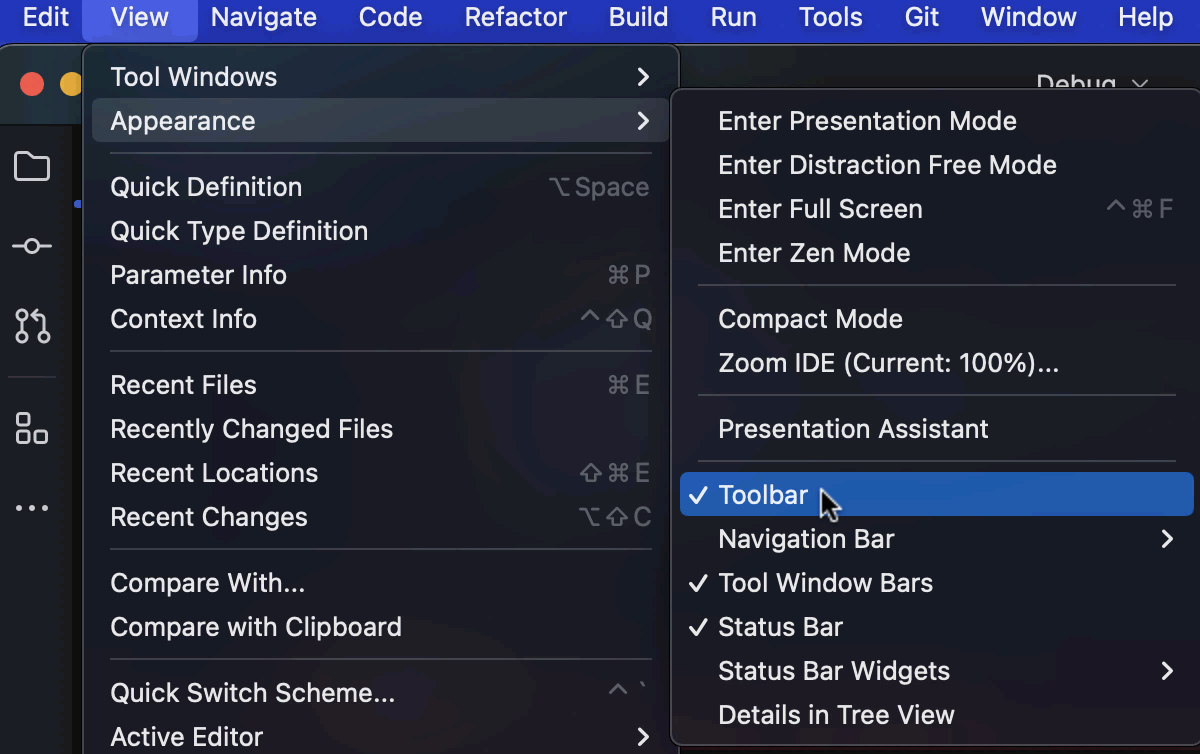This screenshot has width=1200, height=754.
Task: Open the Commit tool window icon
Action: 32,246
